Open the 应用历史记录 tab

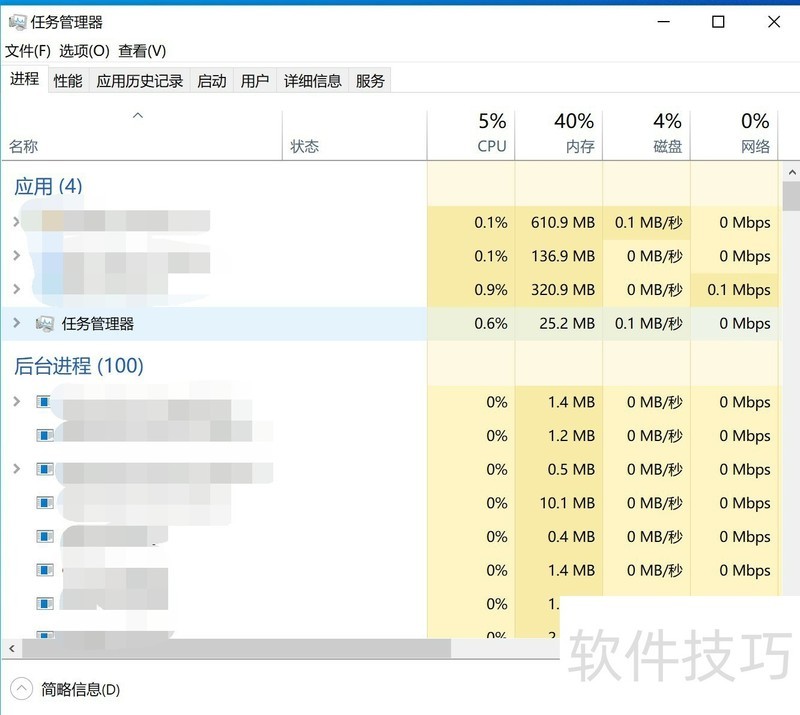pyautogui.click(x=139, y=81)
